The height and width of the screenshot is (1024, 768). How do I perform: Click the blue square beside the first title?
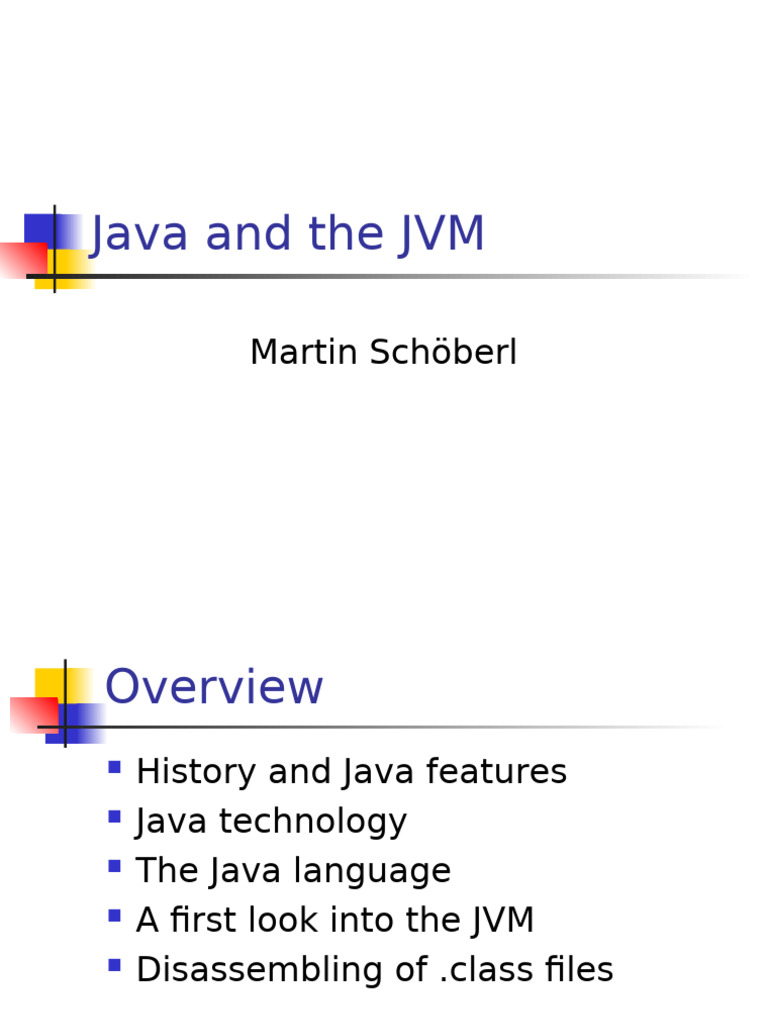[x=40, y=228]
